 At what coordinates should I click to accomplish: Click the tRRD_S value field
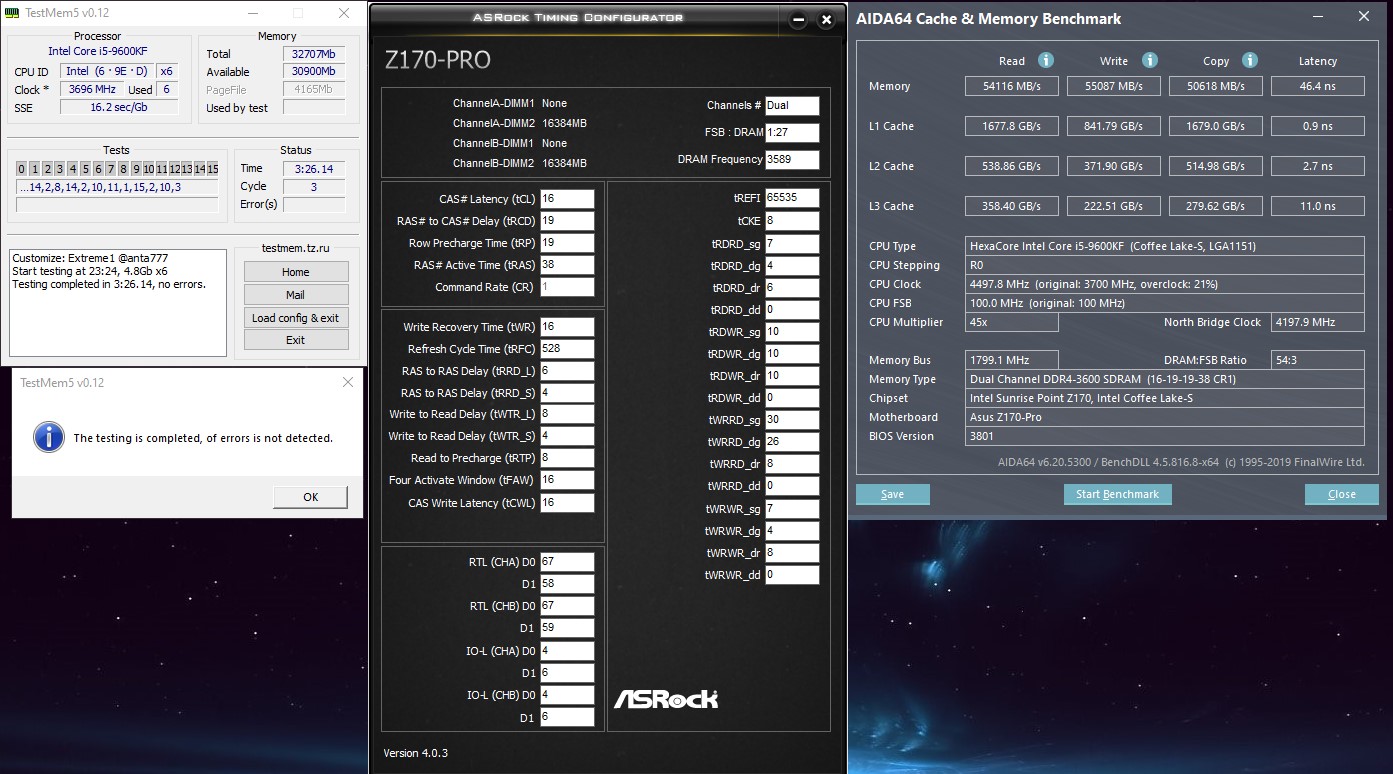point(567,393)
